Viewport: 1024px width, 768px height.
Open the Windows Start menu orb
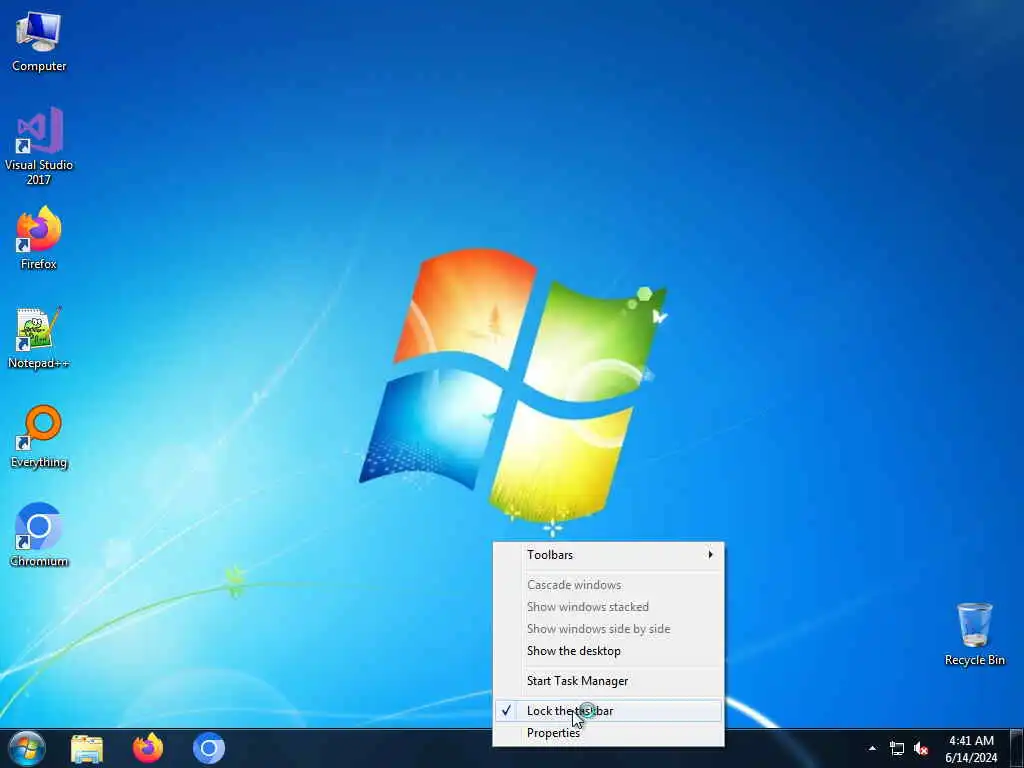27,748
